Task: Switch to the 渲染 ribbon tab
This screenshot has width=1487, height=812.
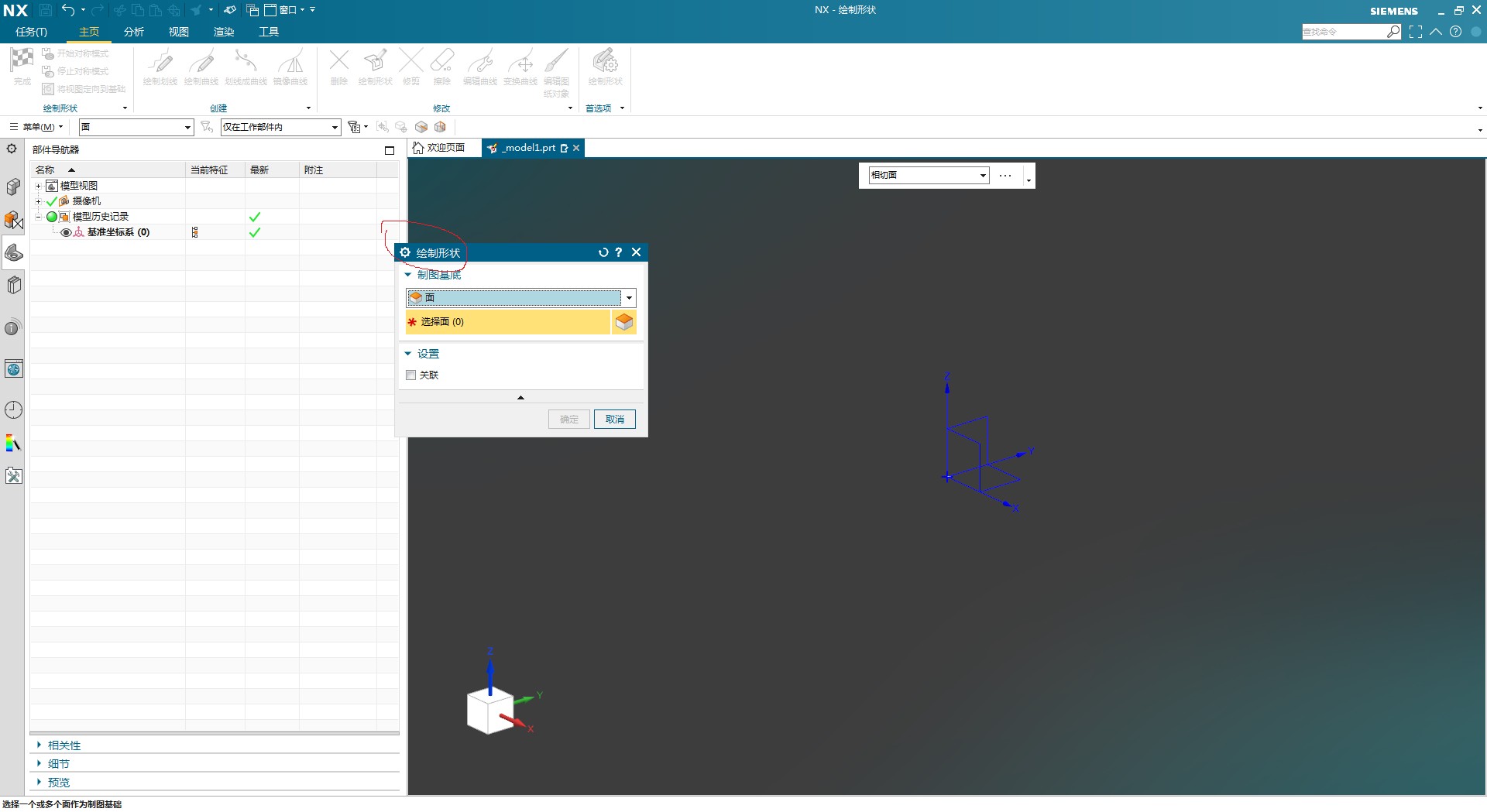Action: [x=224, y=32]
